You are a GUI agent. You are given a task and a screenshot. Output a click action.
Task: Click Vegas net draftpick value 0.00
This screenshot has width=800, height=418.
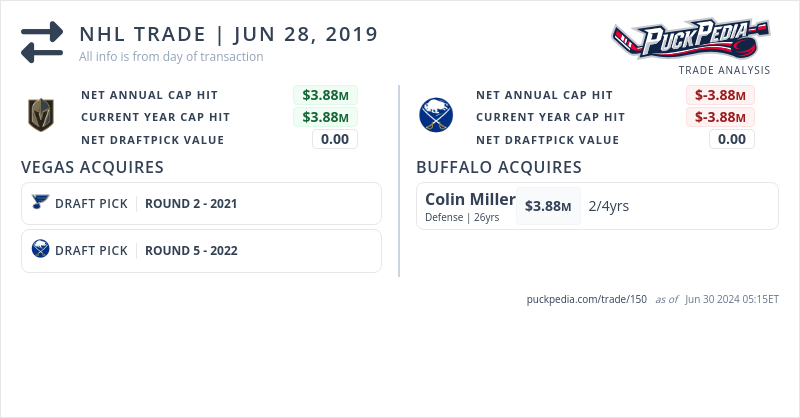335,139
